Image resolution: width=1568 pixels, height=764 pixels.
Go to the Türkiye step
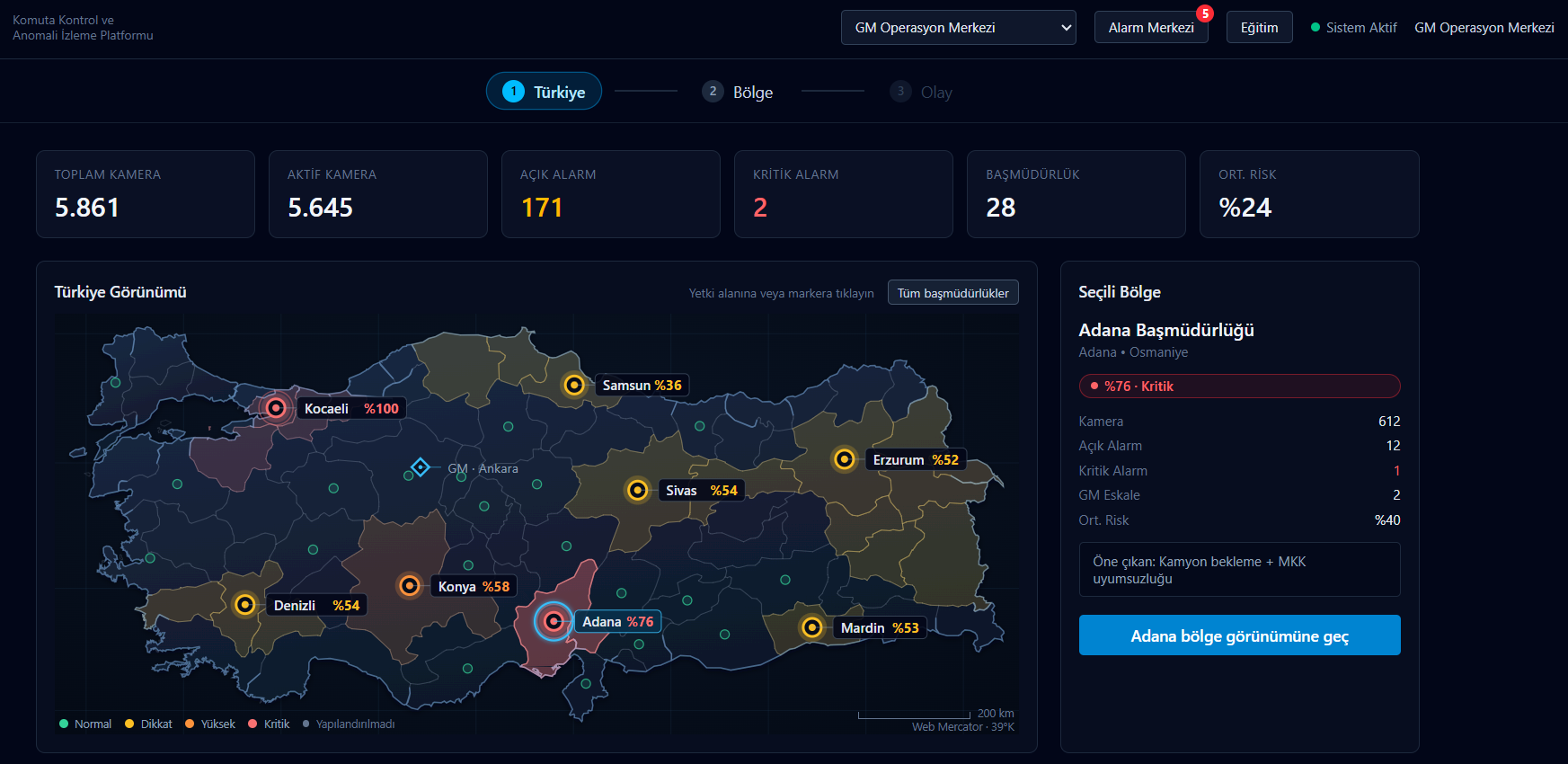(x=544, y=91)
